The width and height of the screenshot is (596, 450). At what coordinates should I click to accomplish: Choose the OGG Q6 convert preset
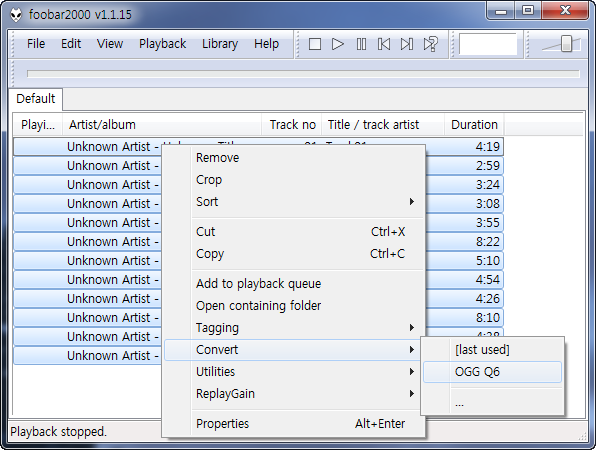(493, 372)
